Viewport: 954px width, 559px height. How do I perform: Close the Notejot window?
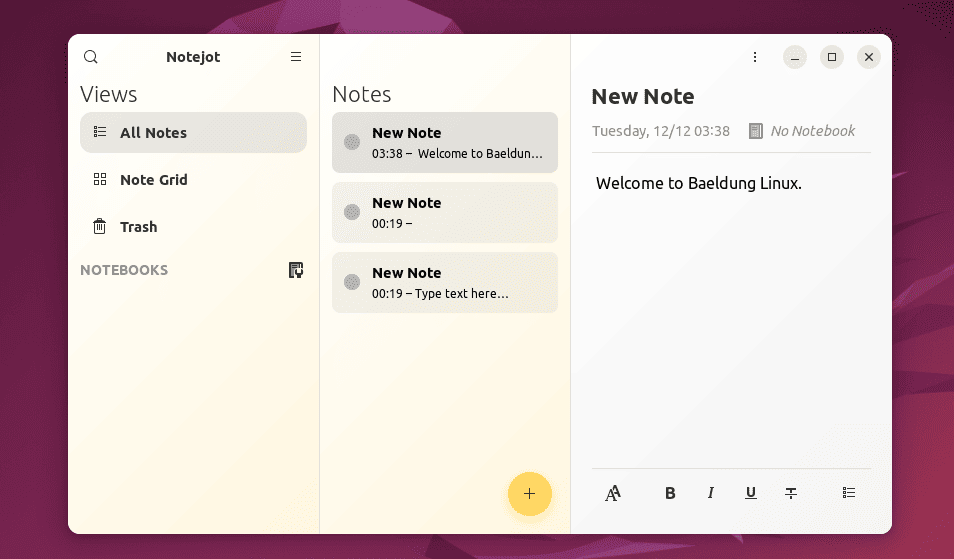click(869, 57)
